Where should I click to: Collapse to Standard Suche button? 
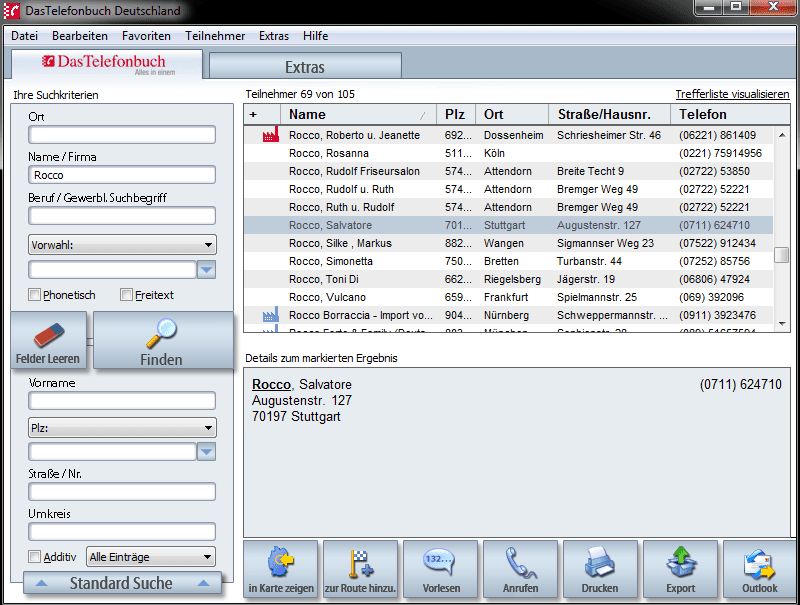[121, 583]
